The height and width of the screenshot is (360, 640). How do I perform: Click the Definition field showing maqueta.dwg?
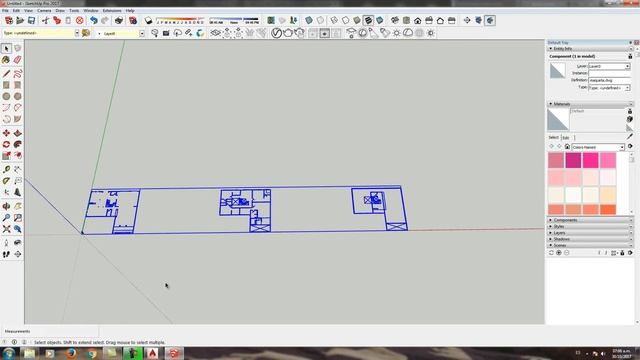[609, 80]
